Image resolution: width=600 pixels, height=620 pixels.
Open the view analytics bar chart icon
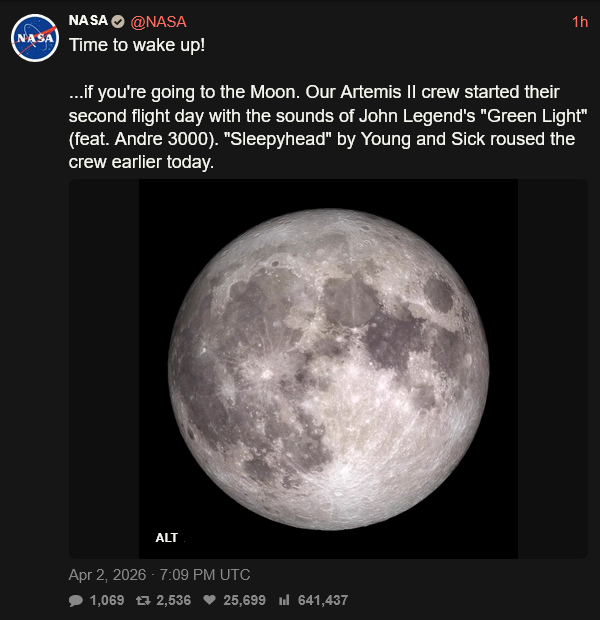284,600
